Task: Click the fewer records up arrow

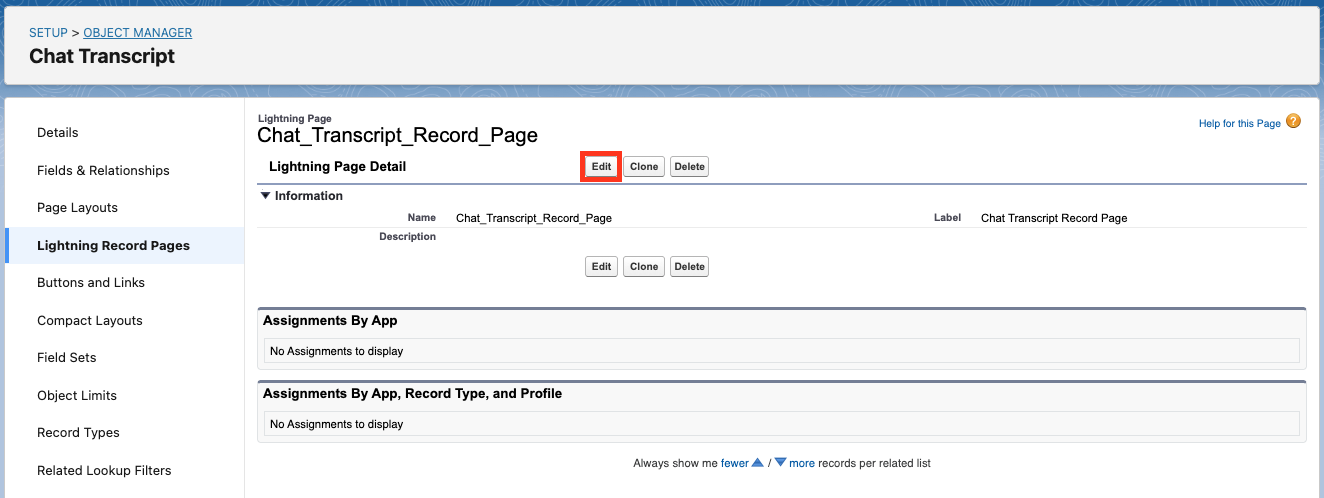Action: tap(757, 463)
